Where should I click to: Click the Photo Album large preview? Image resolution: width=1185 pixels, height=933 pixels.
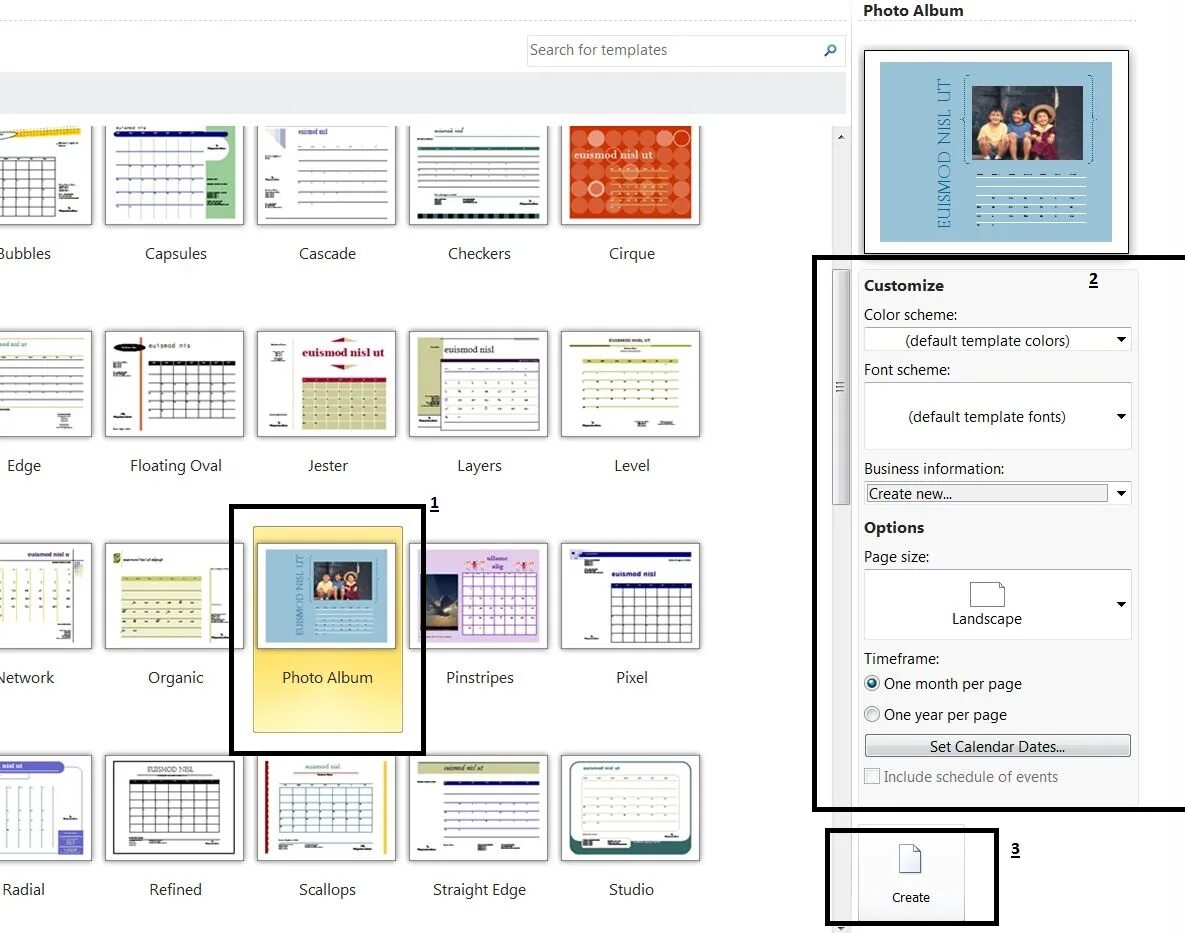(996, 152)
